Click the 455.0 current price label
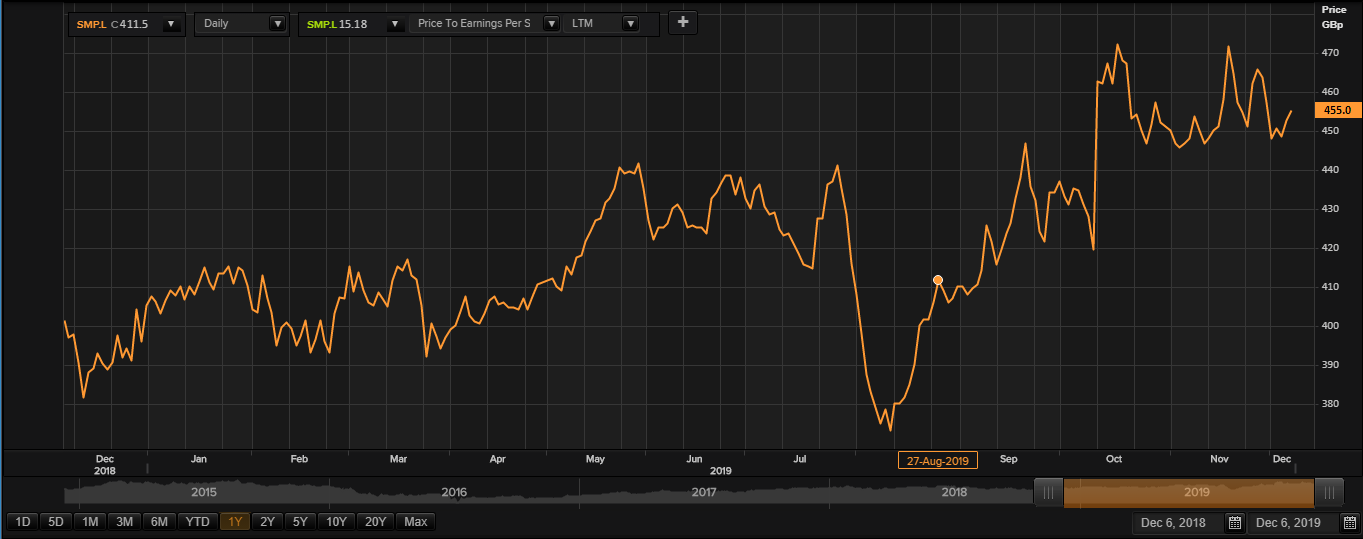 pyautogui.click(x=1337, y=110)
